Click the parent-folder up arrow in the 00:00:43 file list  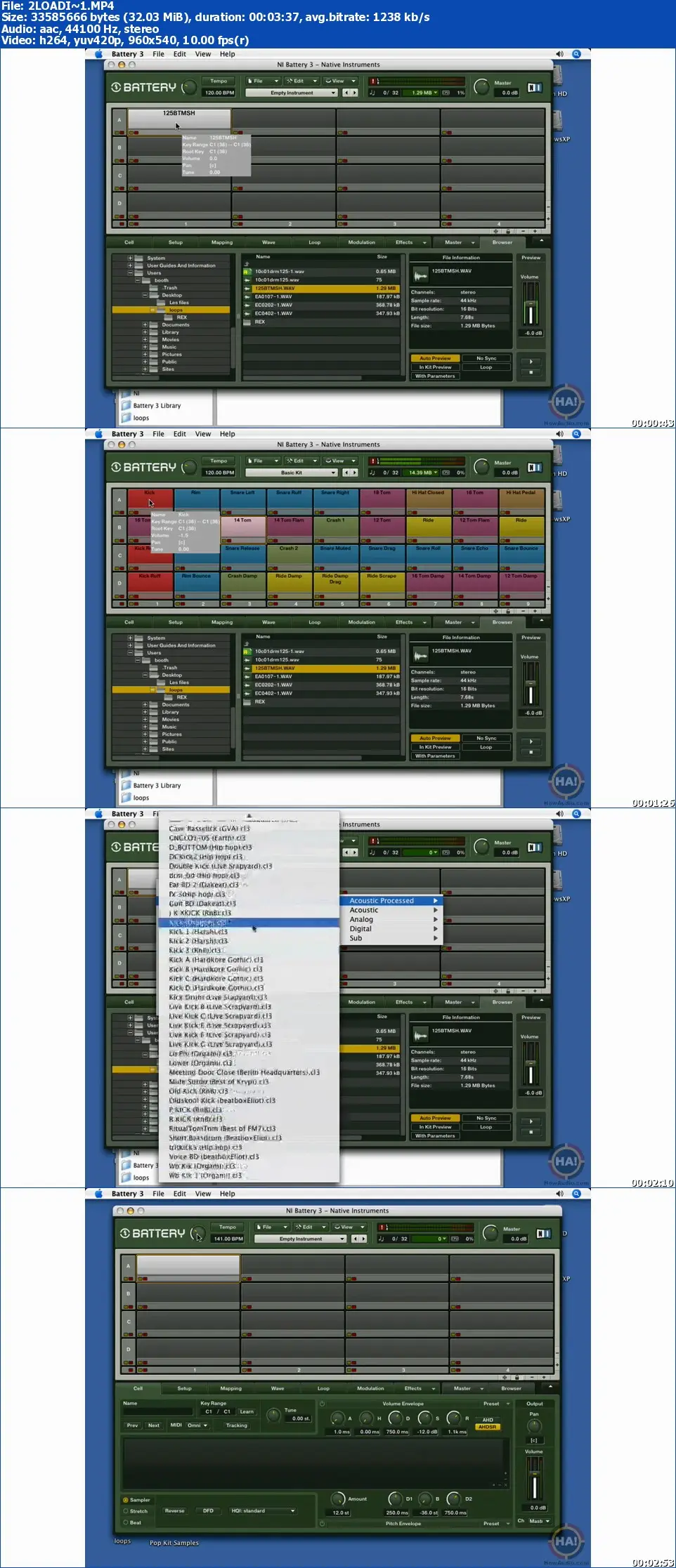(247, 263)
